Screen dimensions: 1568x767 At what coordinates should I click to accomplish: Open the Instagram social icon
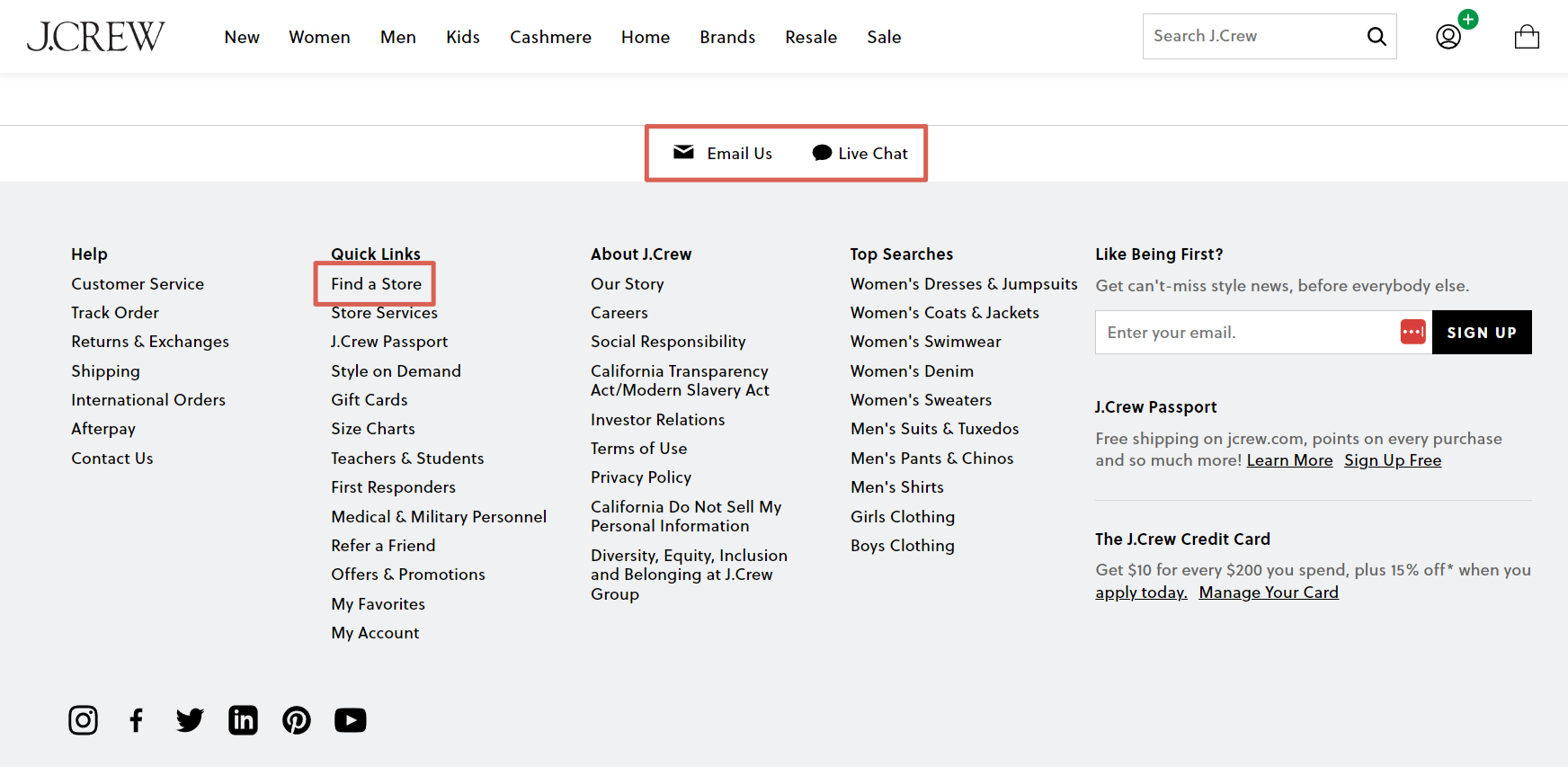pos(83,720)
